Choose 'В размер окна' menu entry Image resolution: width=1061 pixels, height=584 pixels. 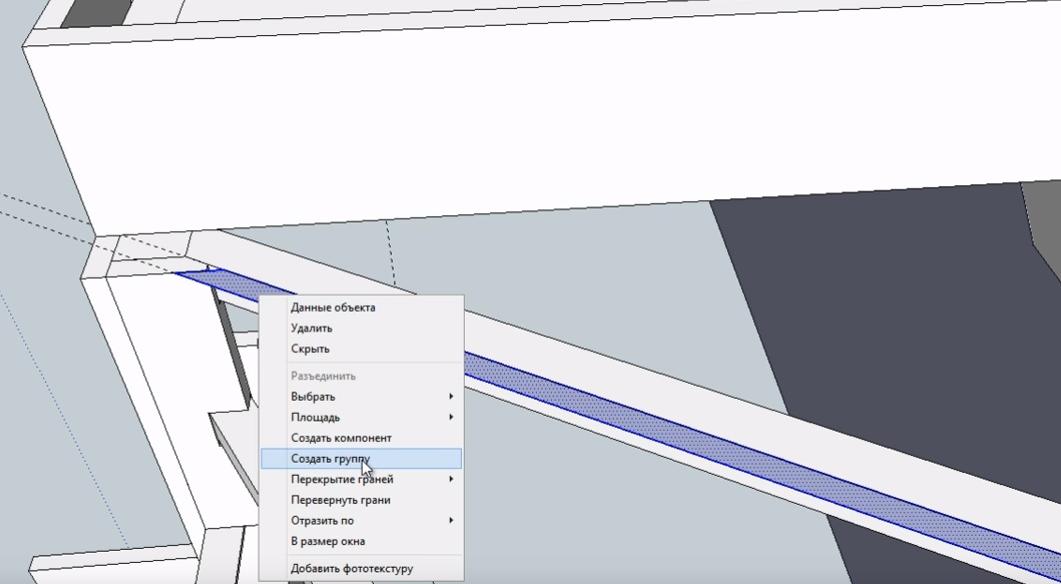click(327, 541)
